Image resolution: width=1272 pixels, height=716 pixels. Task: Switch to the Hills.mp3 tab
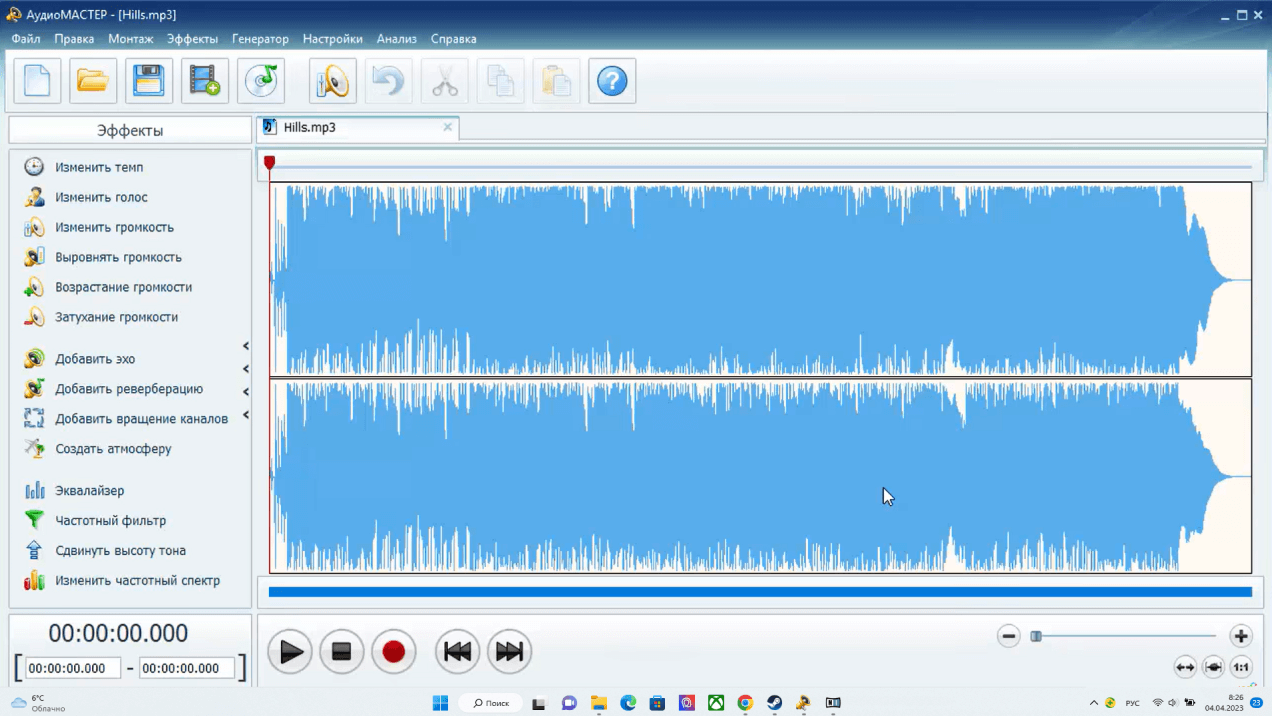pyautogui.click(x=310, y=128)
